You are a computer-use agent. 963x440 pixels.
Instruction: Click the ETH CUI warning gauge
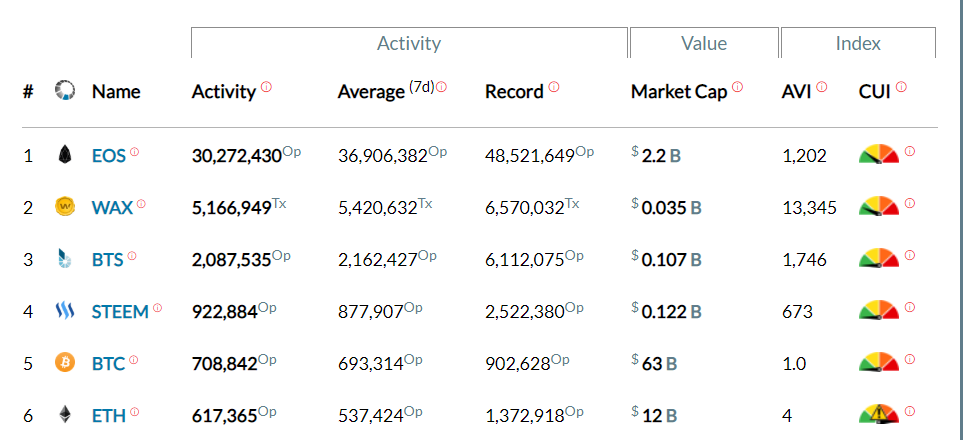pyautogui.click(x=878, y=414)
